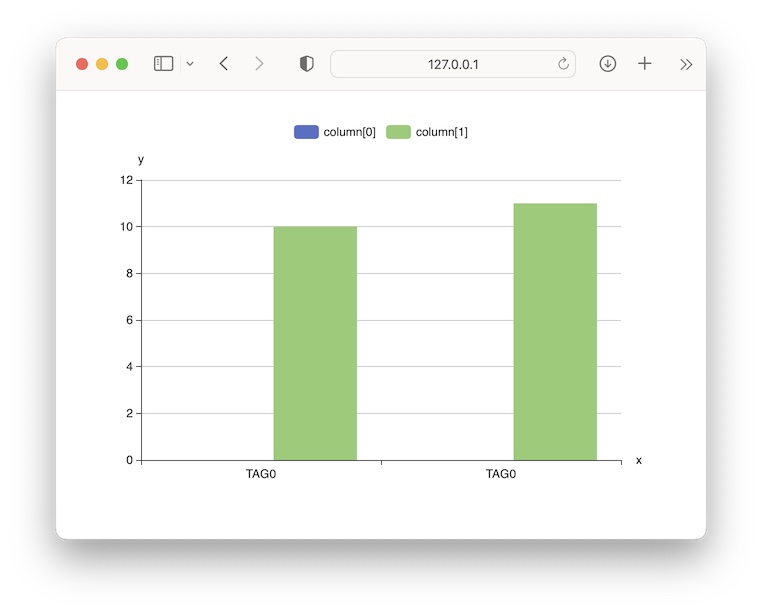The width and height of the screenshot is (762, 613).
Task: Show downloads with the download icon
Action: [x=607, y=64]
